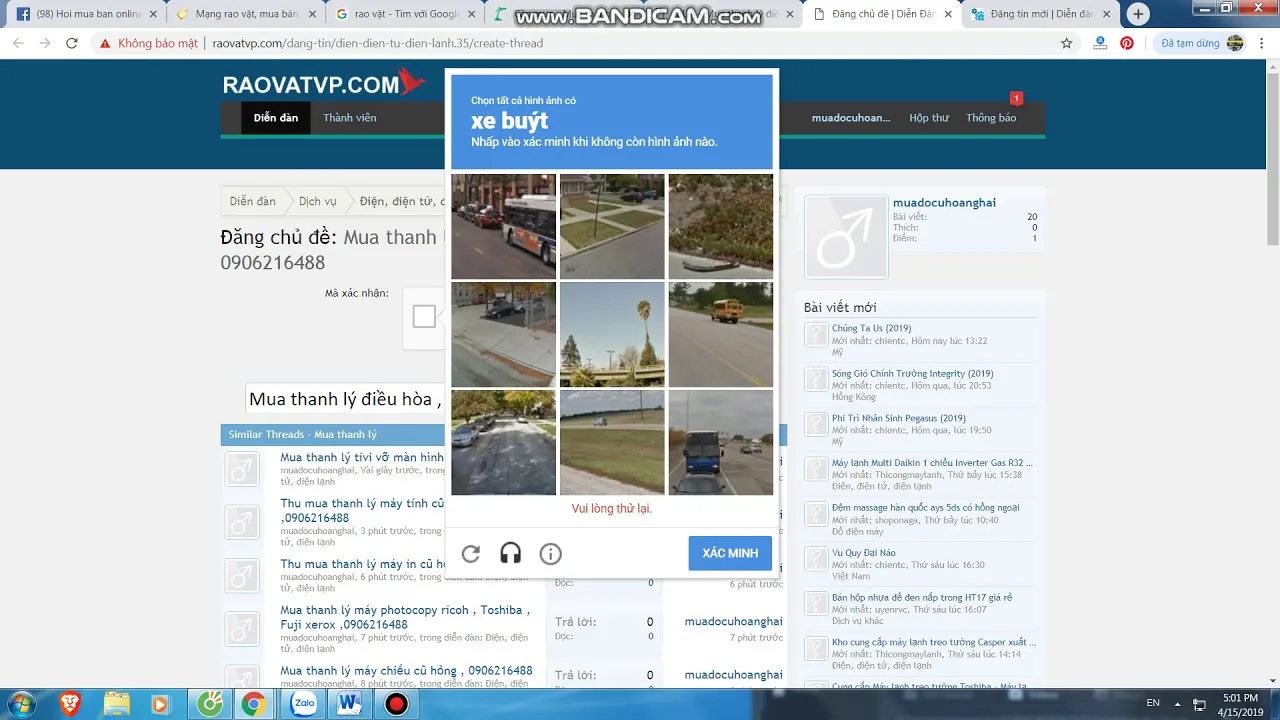Open Thông báo notifications
The width and height of the screenshot is (1280, 720).
(991, 118)
